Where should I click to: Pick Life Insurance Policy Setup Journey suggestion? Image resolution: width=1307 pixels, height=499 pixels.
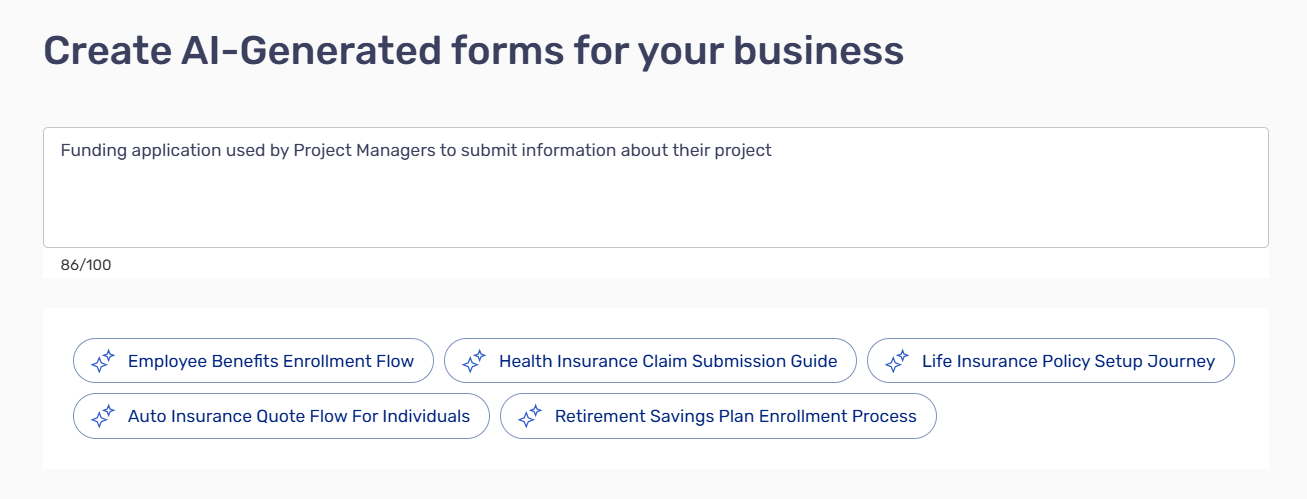coord(1067,361)
